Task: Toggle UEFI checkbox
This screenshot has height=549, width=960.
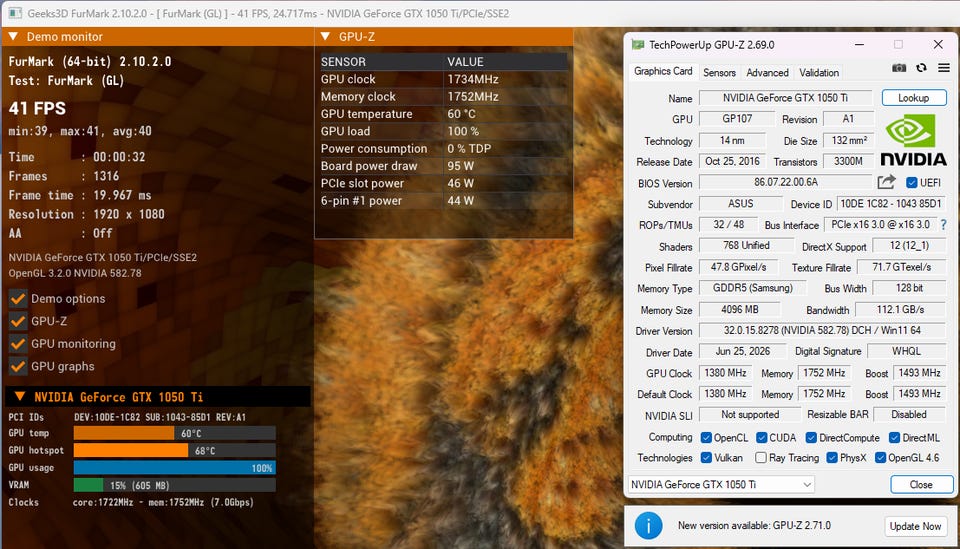Action: pyautogui.click(x=912, y=182)
